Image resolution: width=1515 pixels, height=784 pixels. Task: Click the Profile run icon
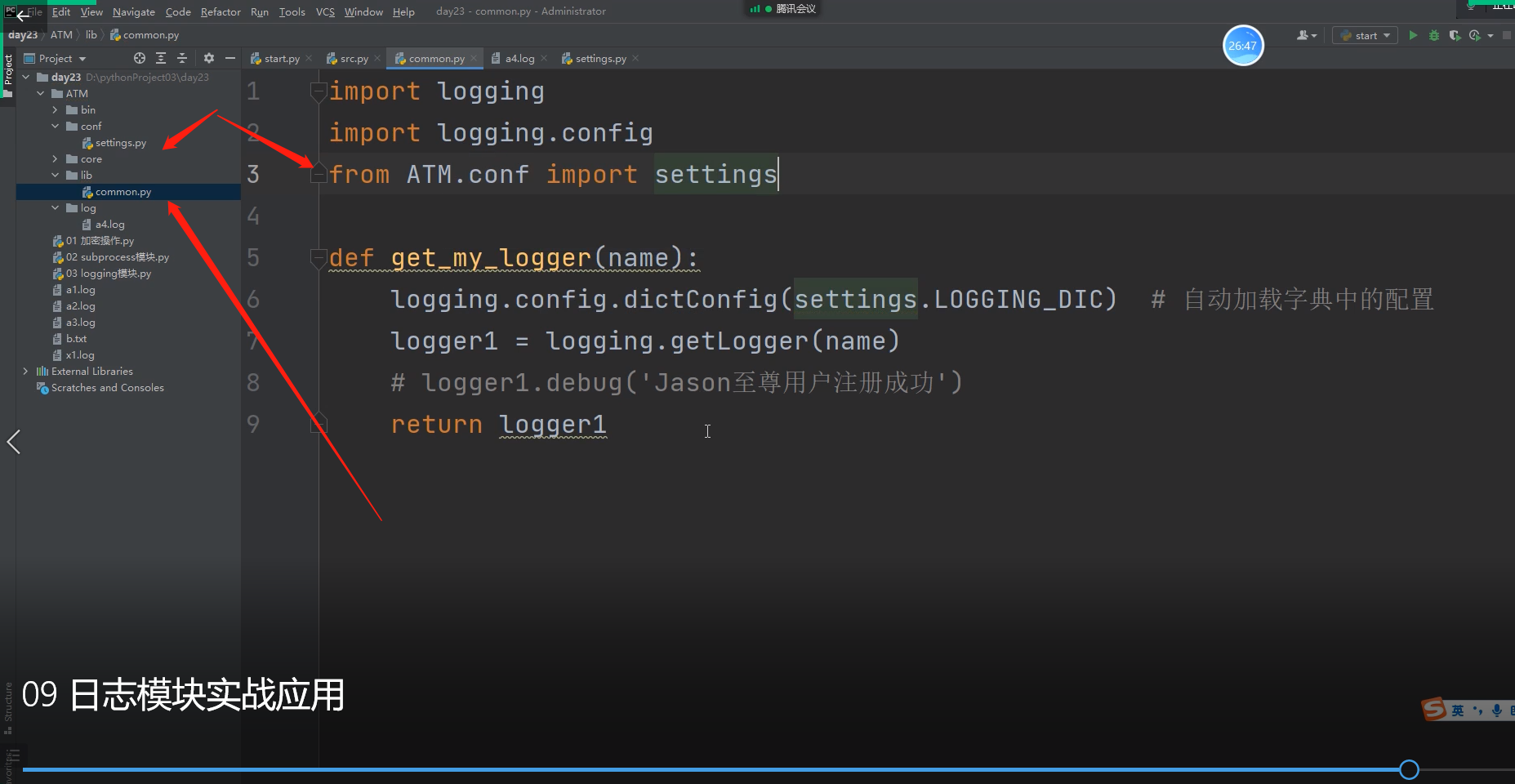click(x=1474, y=35)
